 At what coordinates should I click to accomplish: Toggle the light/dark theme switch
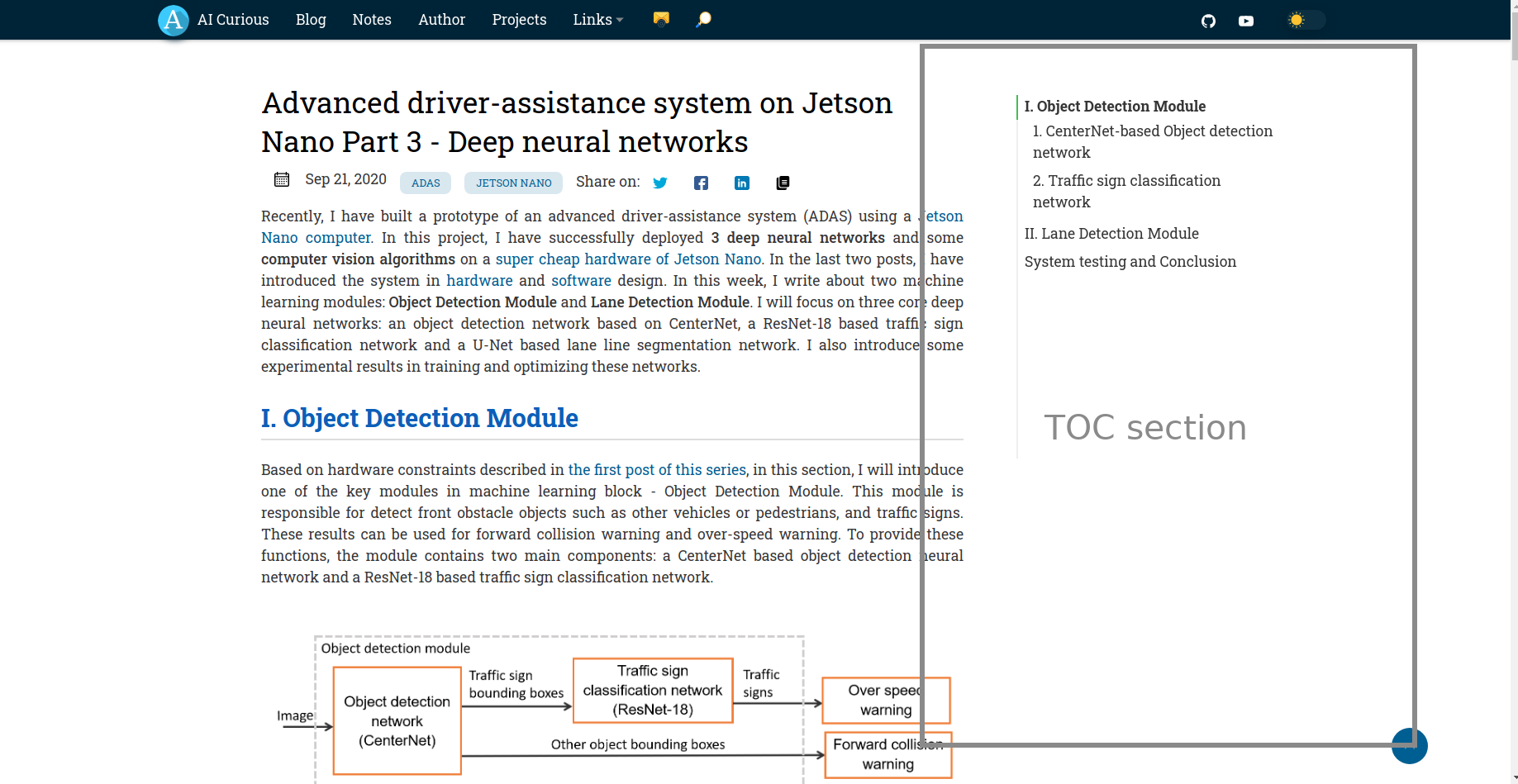[x=1306, y=20]
